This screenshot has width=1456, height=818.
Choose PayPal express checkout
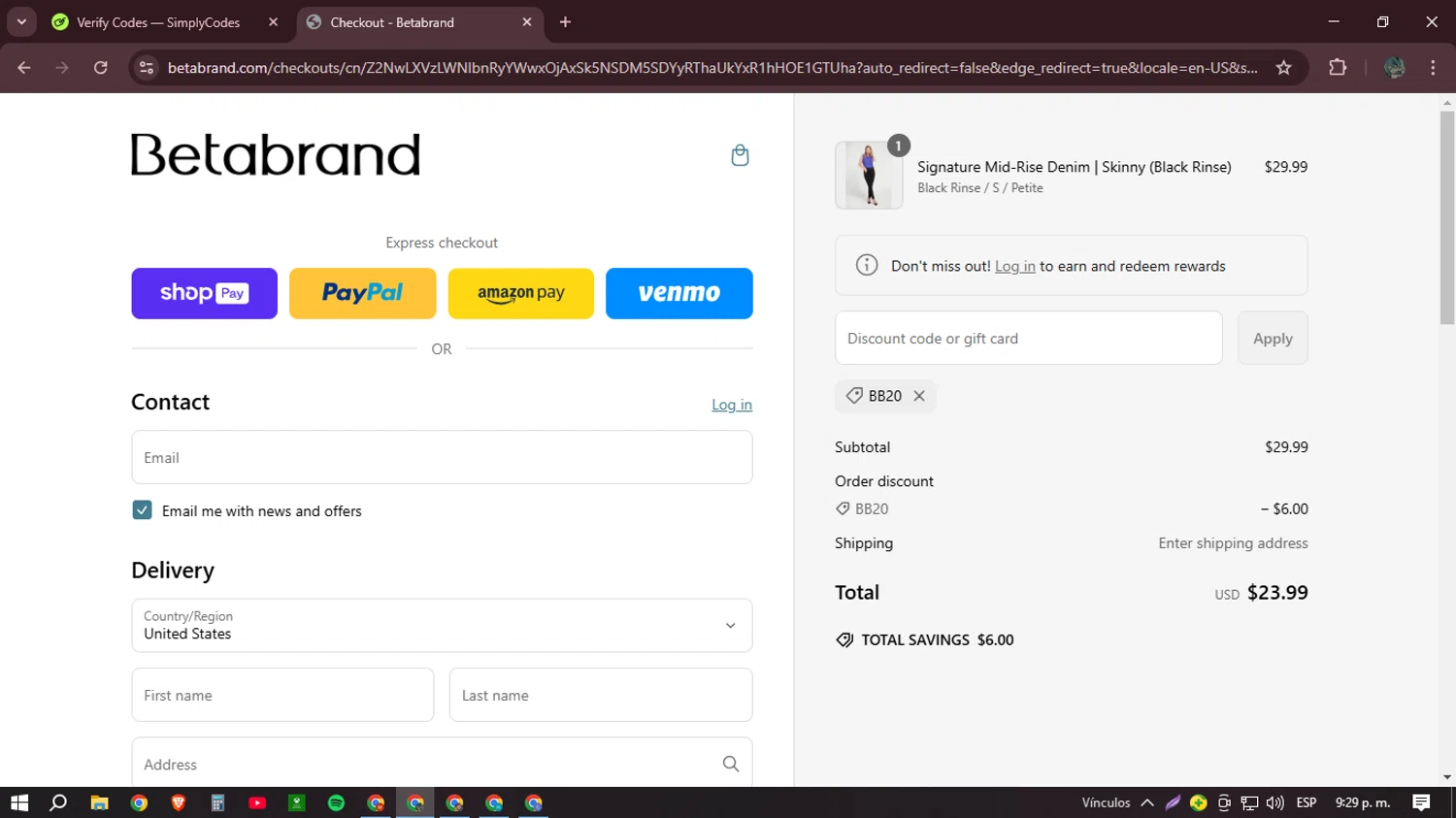(x=362, y=293)
